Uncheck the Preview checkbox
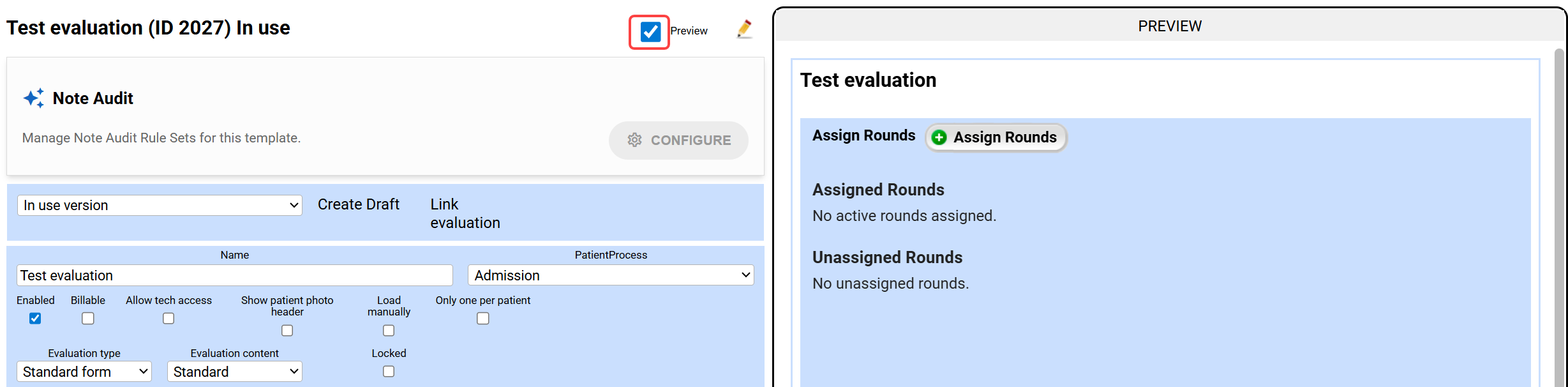1568x387 pixels. pyautogui.click(x=650, y=31)
